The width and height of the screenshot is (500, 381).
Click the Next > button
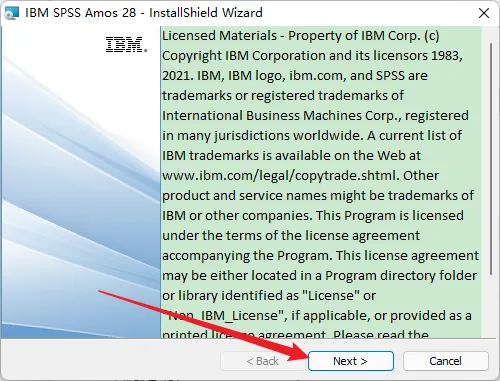click(x=351, y=361)
